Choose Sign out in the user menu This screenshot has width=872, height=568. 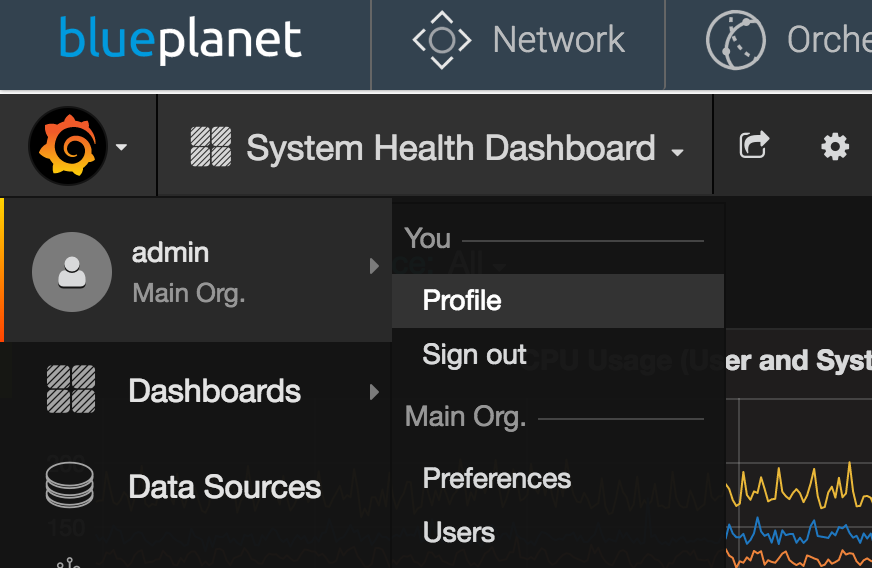coord(474,354)
